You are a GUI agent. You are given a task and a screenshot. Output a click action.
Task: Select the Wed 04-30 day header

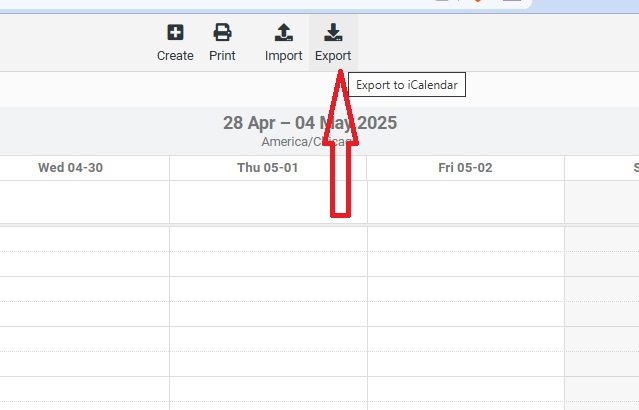71,168
